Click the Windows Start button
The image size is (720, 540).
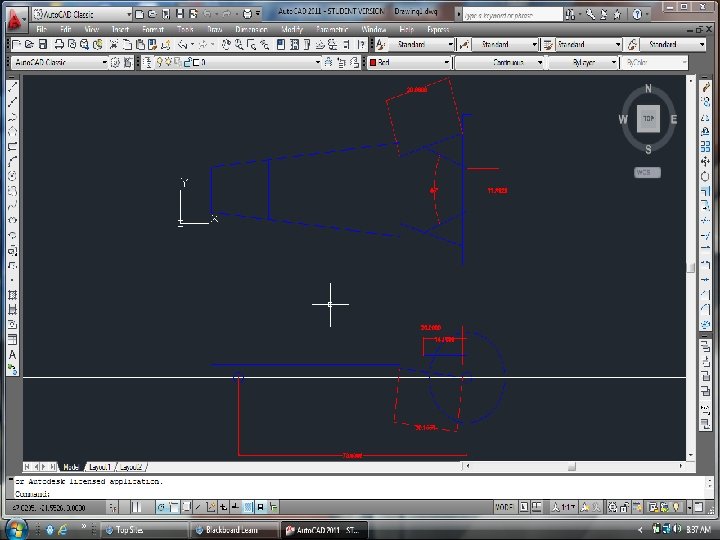tap(16, 529)
